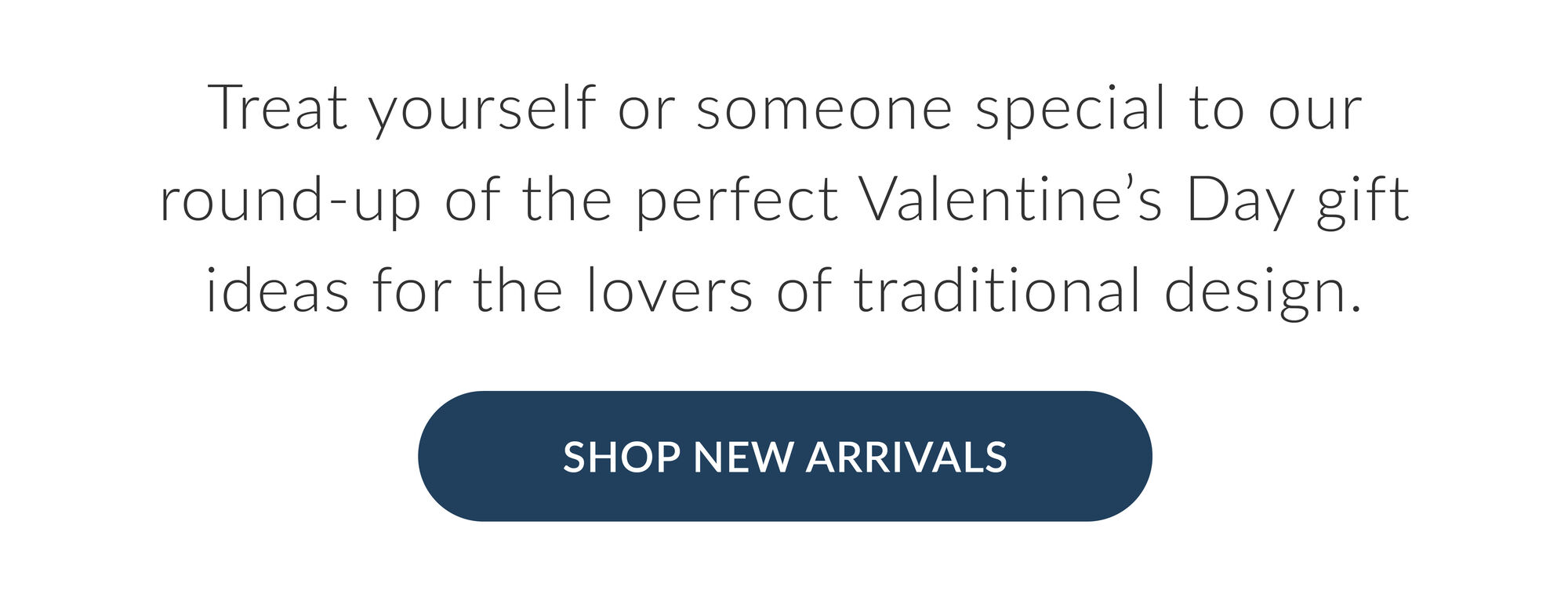Select the word 'traditional' in the paragraph
Image resolution: width=1568 pixels, height=608 pixels.
(x=996, y=290)
